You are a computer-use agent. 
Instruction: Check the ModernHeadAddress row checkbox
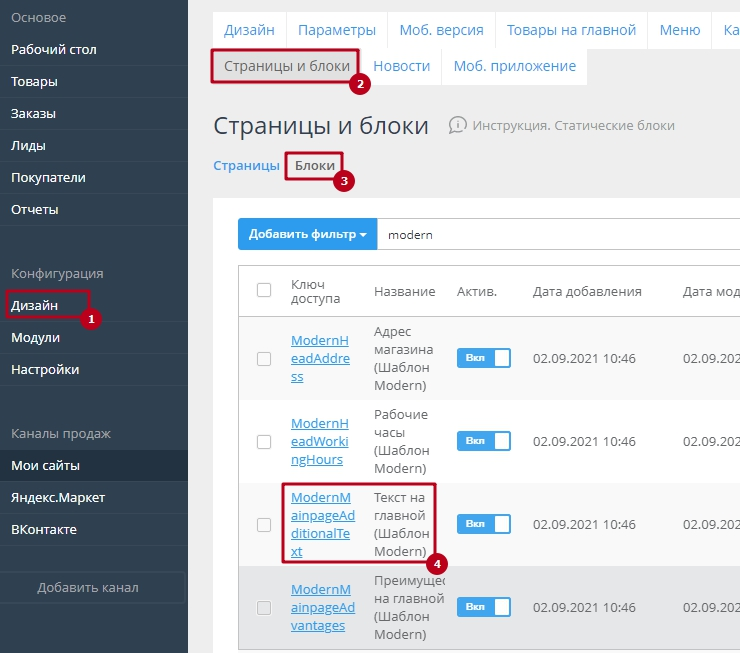click(x=264, y=358)
